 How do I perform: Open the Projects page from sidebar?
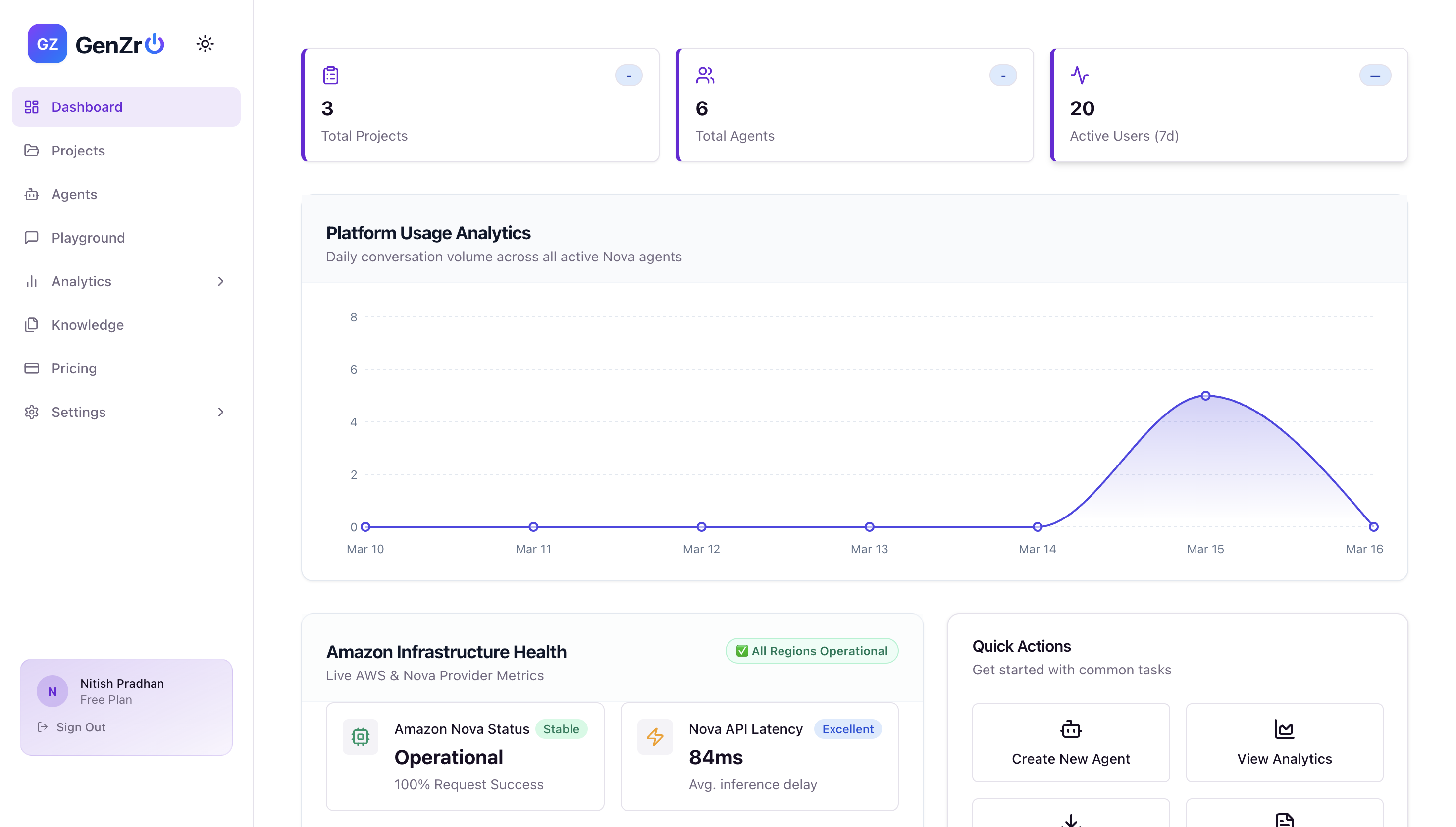pos(78,151)
